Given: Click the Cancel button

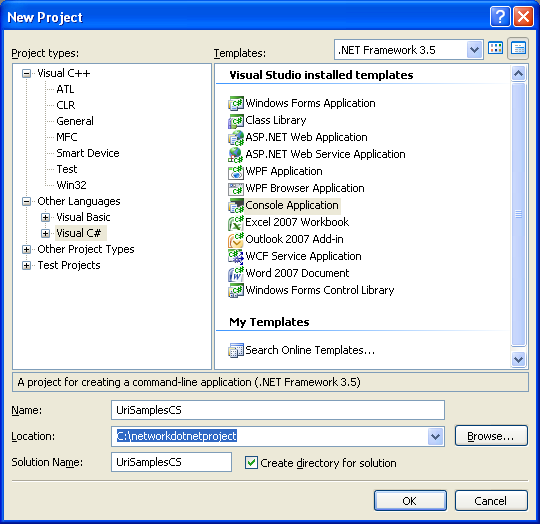Looking at the screenshot, I should click(491, 501).
